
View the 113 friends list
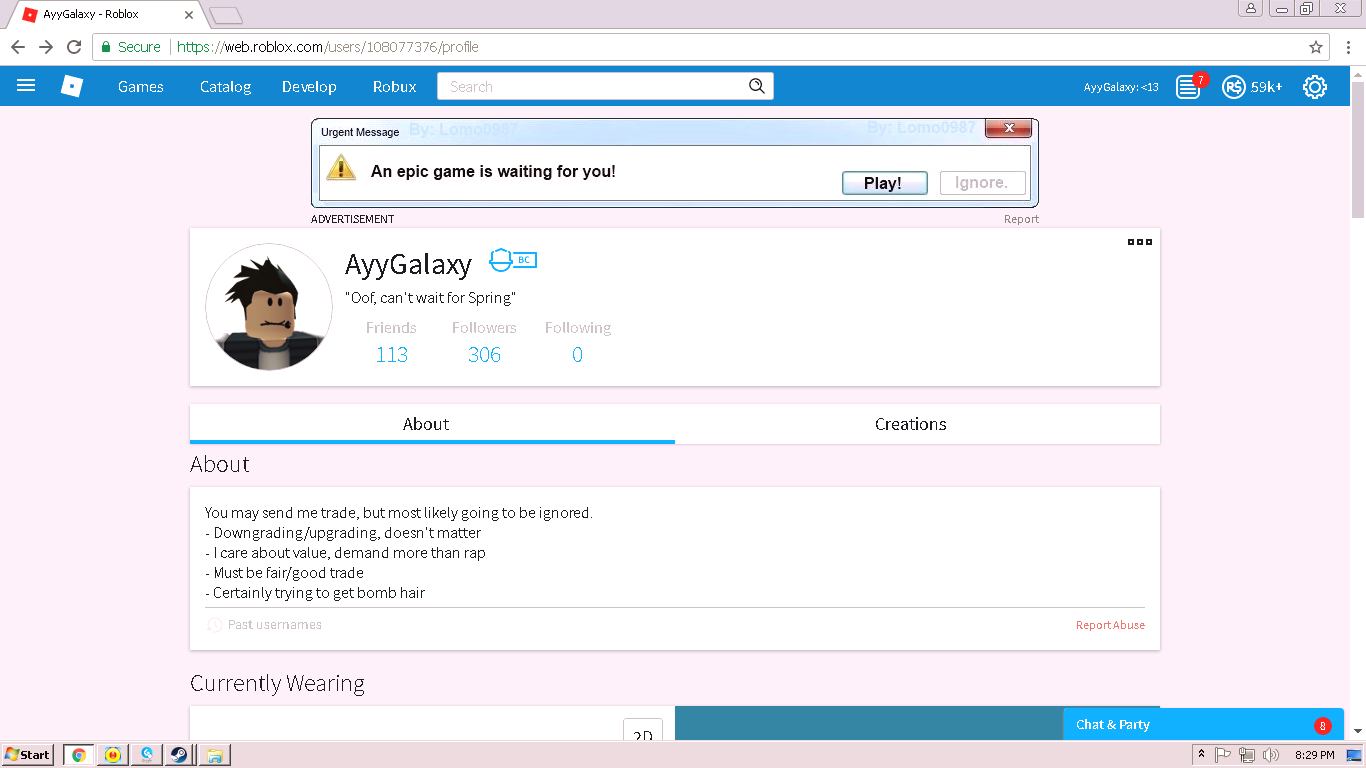[392, 354]
